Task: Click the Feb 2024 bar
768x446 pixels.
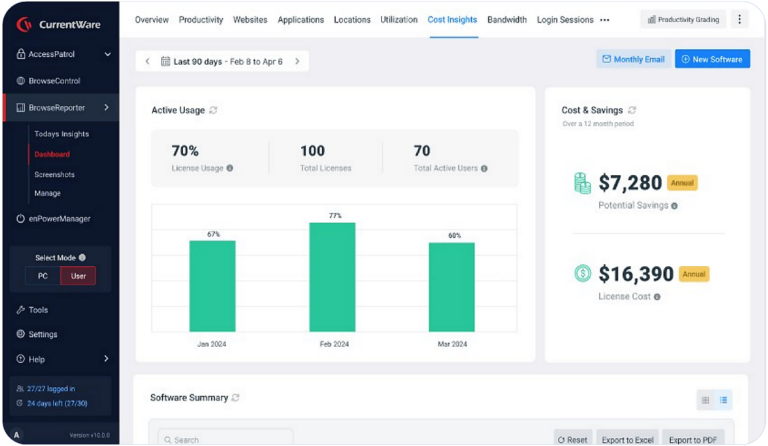Action: click(333, 277)
